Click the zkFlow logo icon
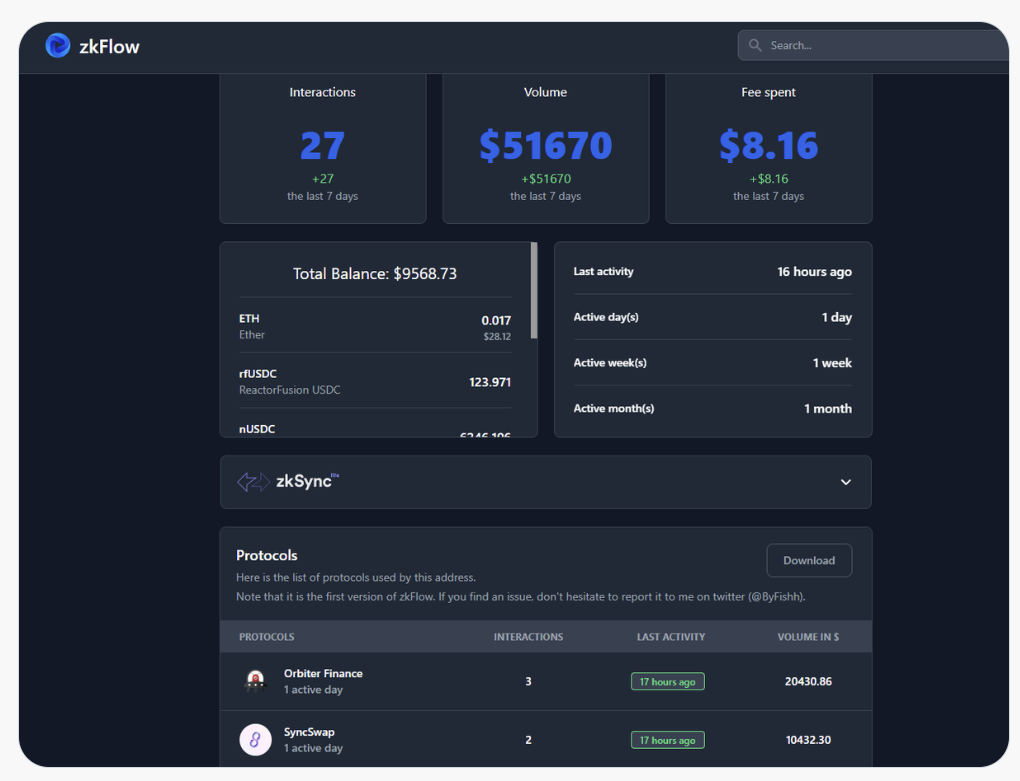 pyautogui.click(x=58, y=46)
